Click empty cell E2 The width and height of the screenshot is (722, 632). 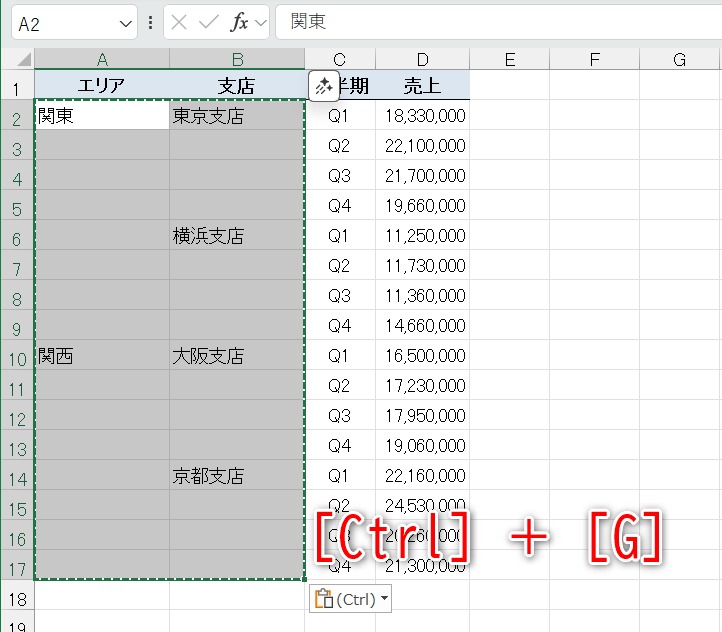coord(509,115)
